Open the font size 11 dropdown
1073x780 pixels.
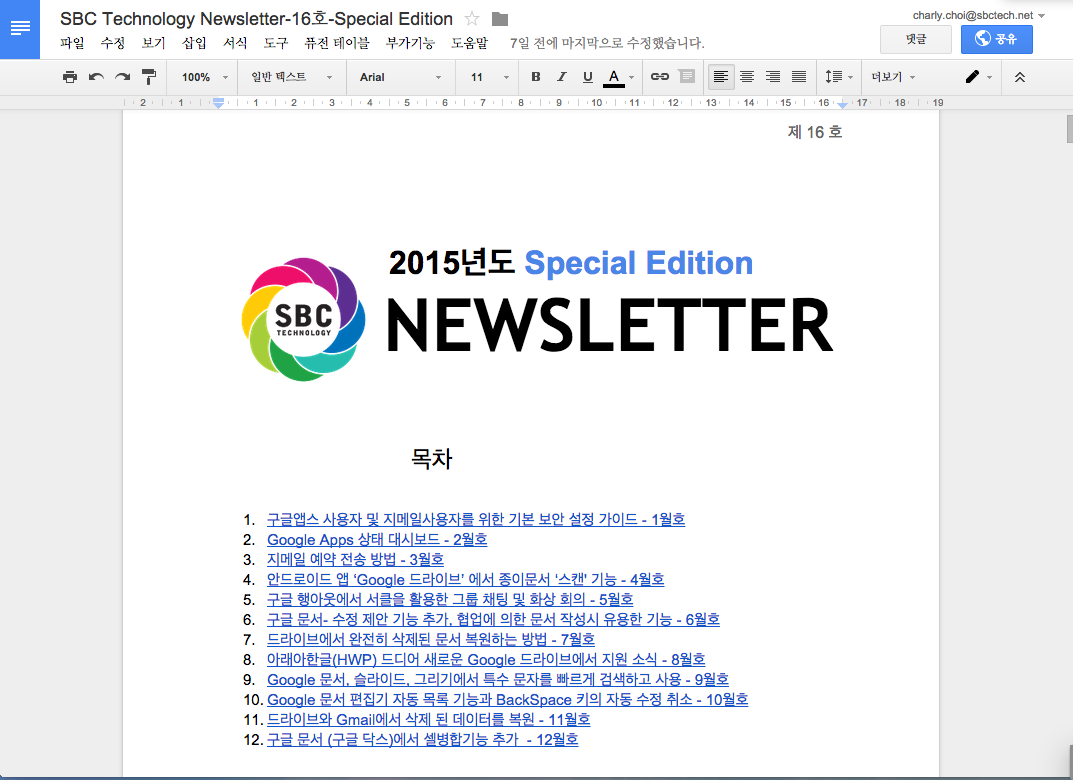click(490, 77)
